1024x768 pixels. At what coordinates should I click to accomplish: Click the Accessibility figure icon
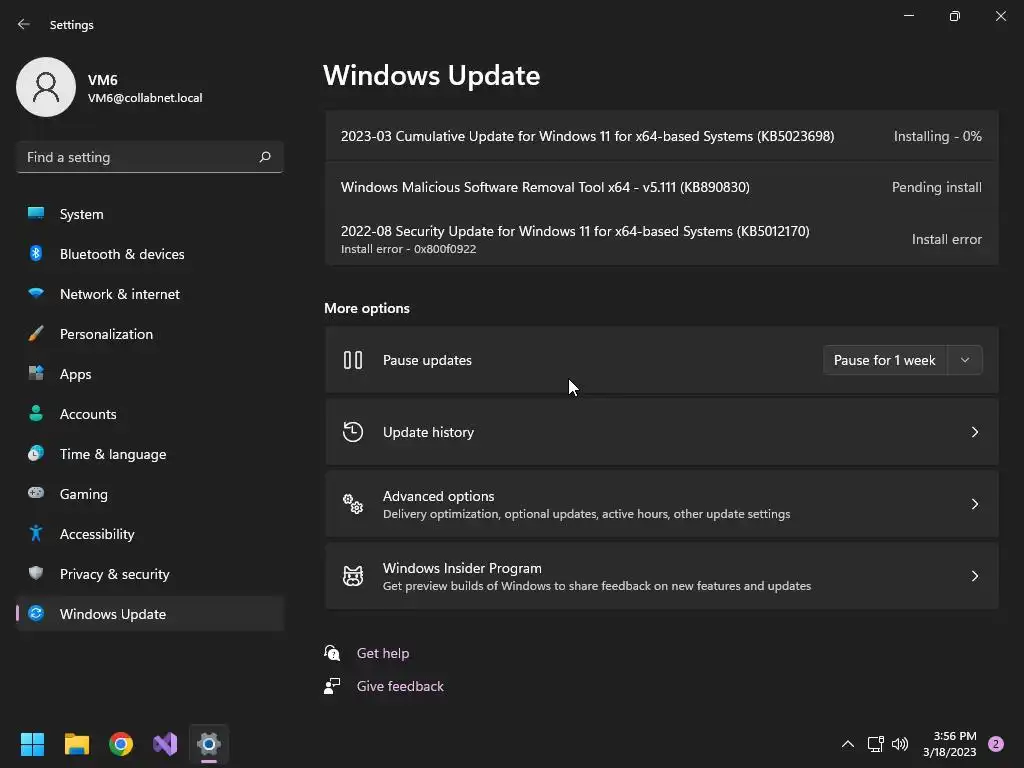(x=36, y=533)
